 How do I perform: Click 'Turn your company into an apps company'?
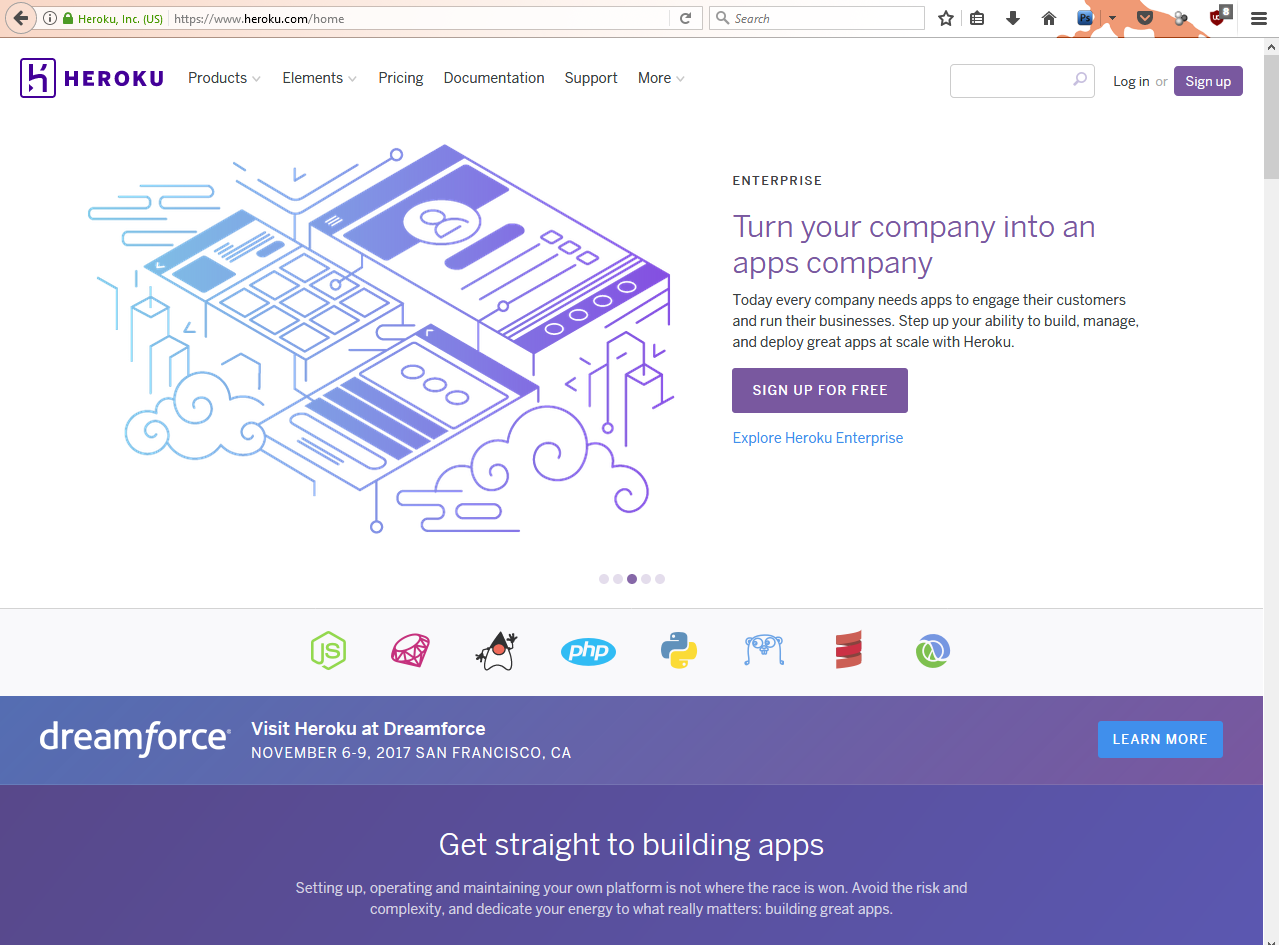pyautogui.click(x=914, y=244)
